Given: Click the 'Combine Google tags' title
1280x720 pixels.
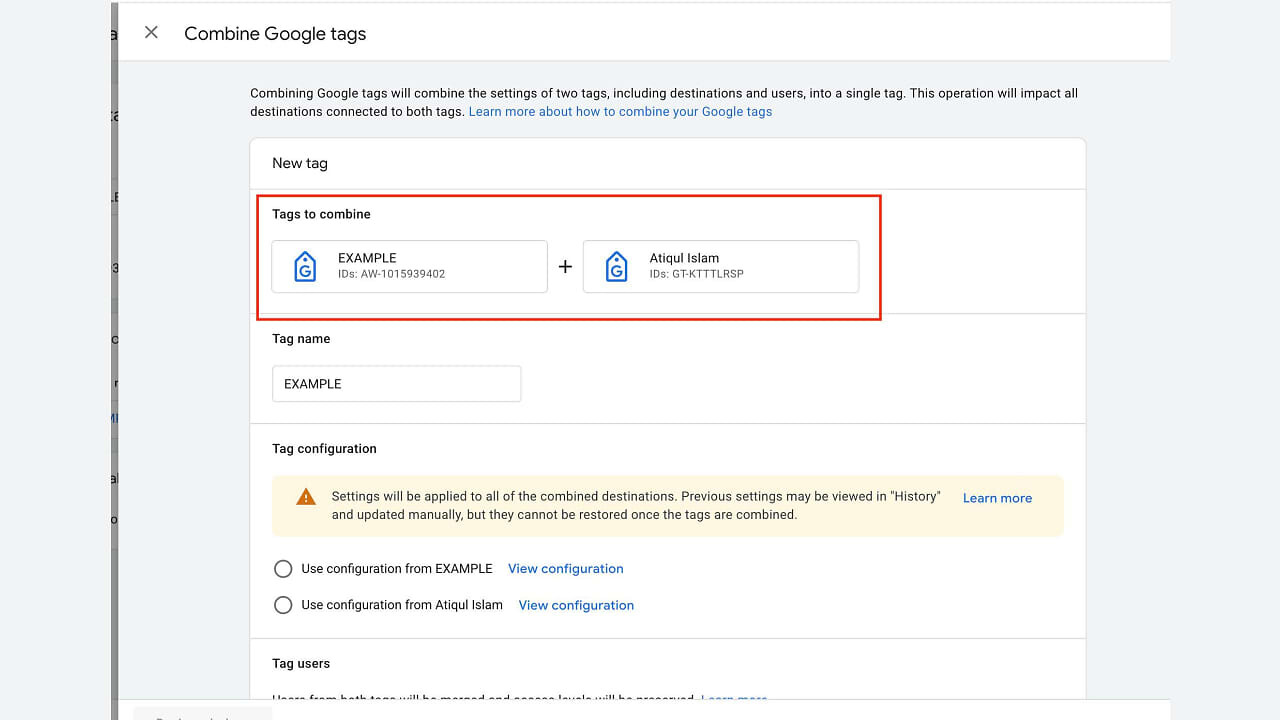Looking at the screenshot, I should coord(275,34).
